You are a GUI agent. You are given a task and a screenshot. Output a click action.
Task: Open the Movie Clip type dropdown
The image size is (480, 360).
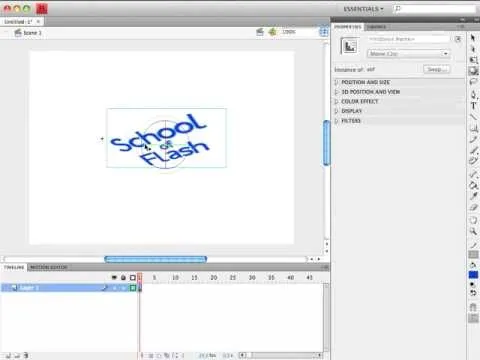(x=409, y=54)
